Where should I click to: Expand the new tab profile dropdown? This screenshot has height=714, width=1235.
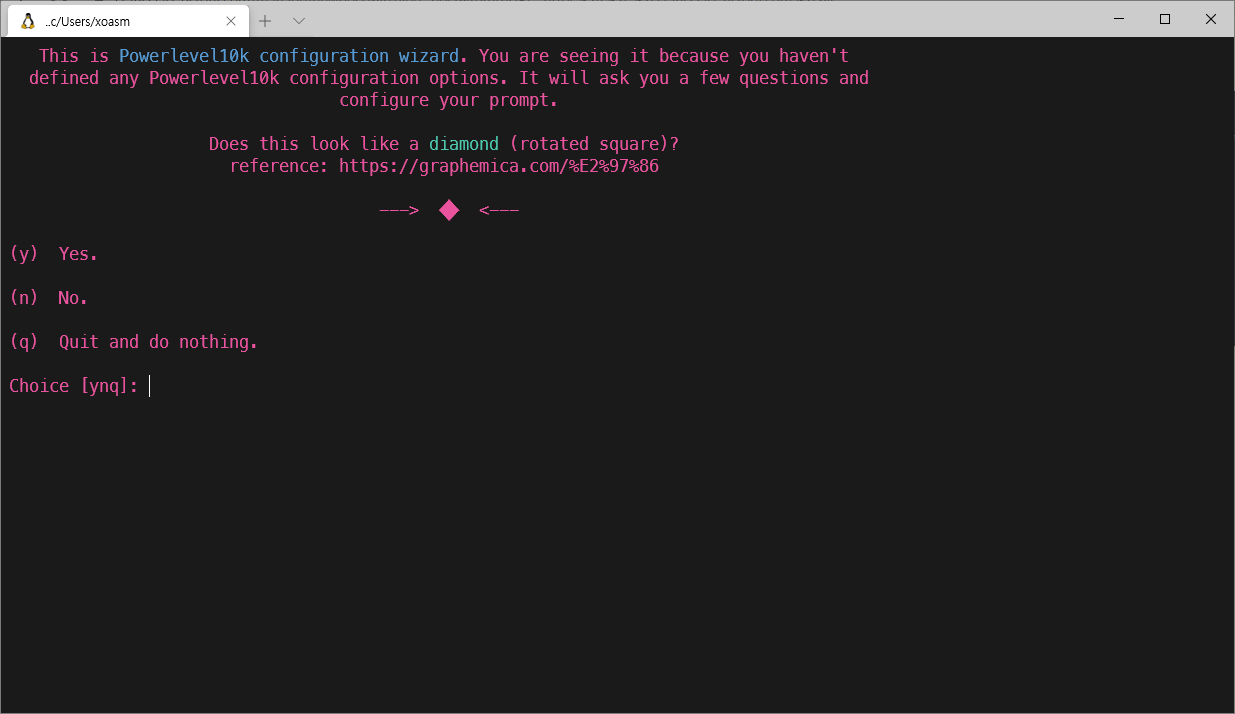298,20
